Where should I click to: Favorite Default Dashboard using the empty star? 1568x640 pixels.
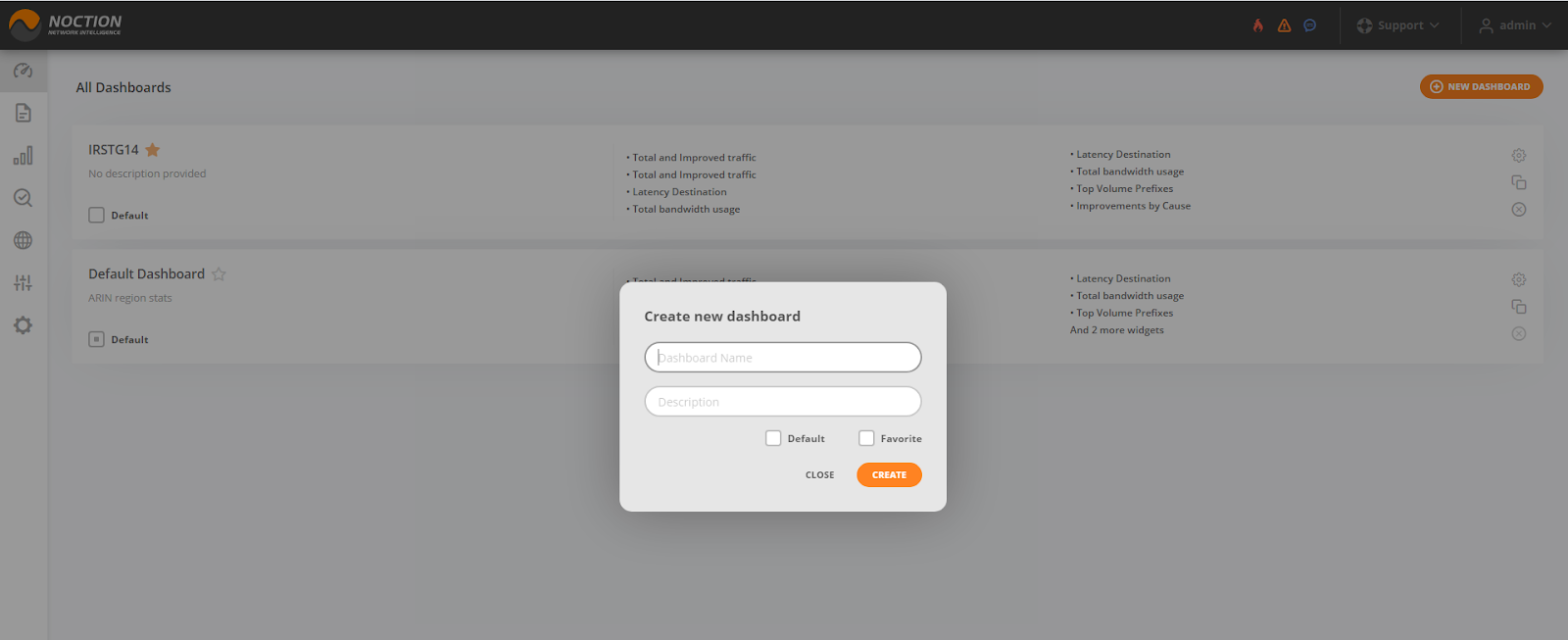219,274
